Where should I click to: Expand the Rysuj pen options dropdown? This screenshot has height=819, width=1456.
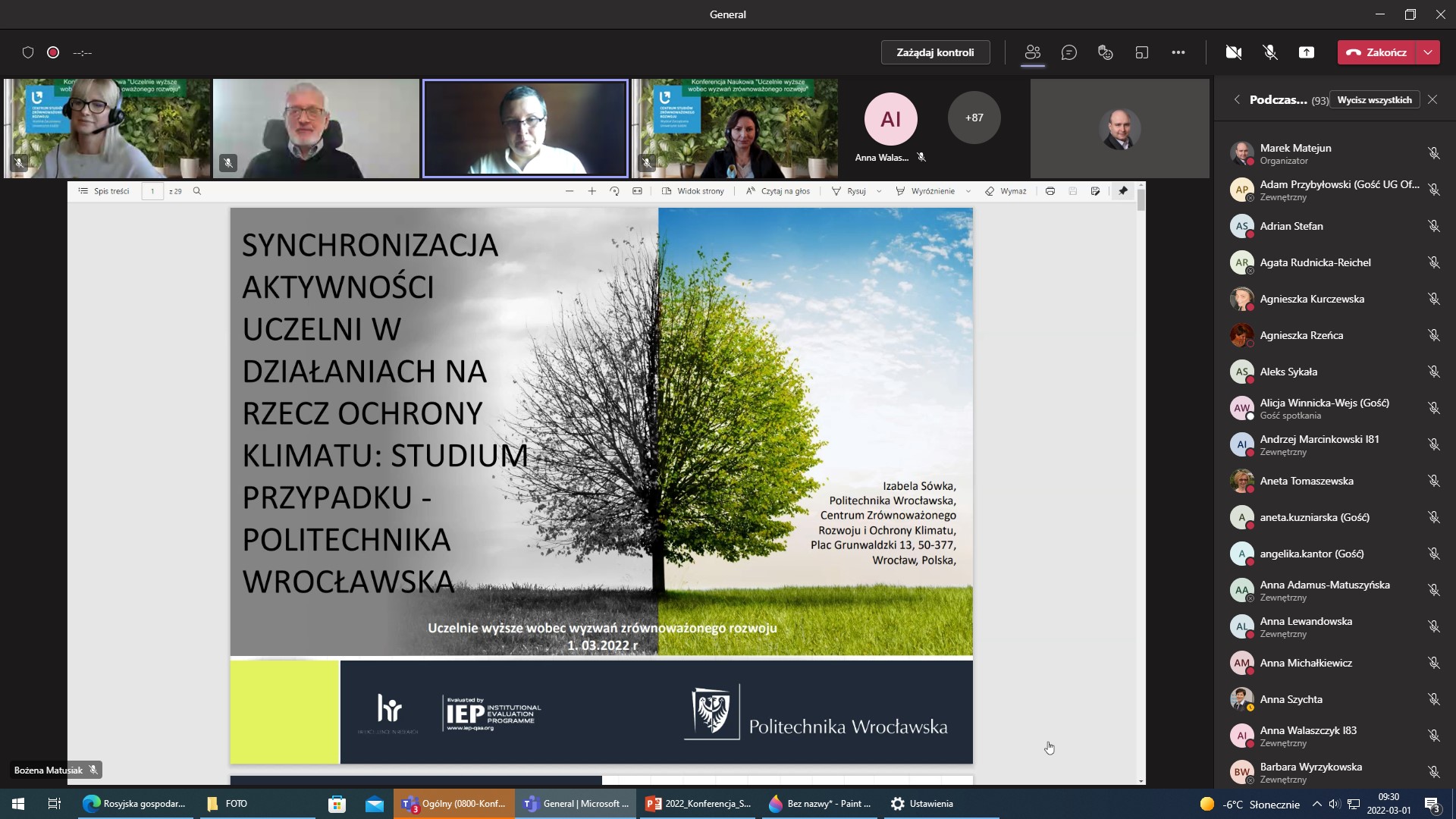pos(878,191)
